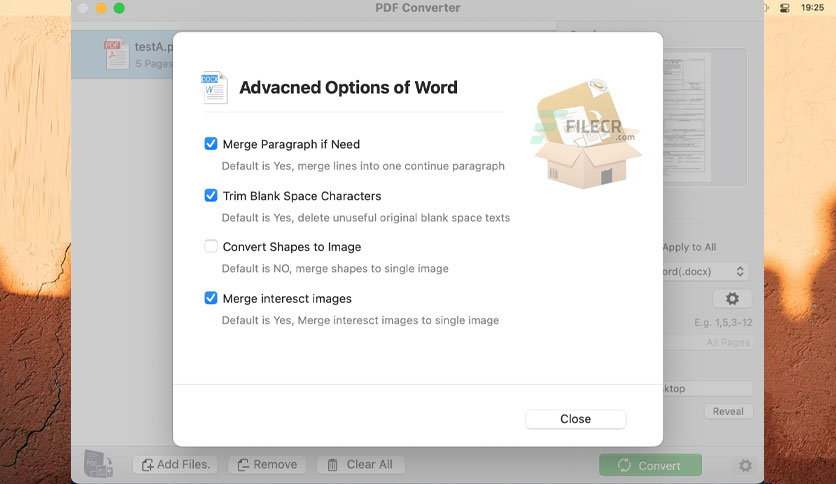Click the Merge interesct images label
Screen dimensions: 836x484
pos(287,299)
